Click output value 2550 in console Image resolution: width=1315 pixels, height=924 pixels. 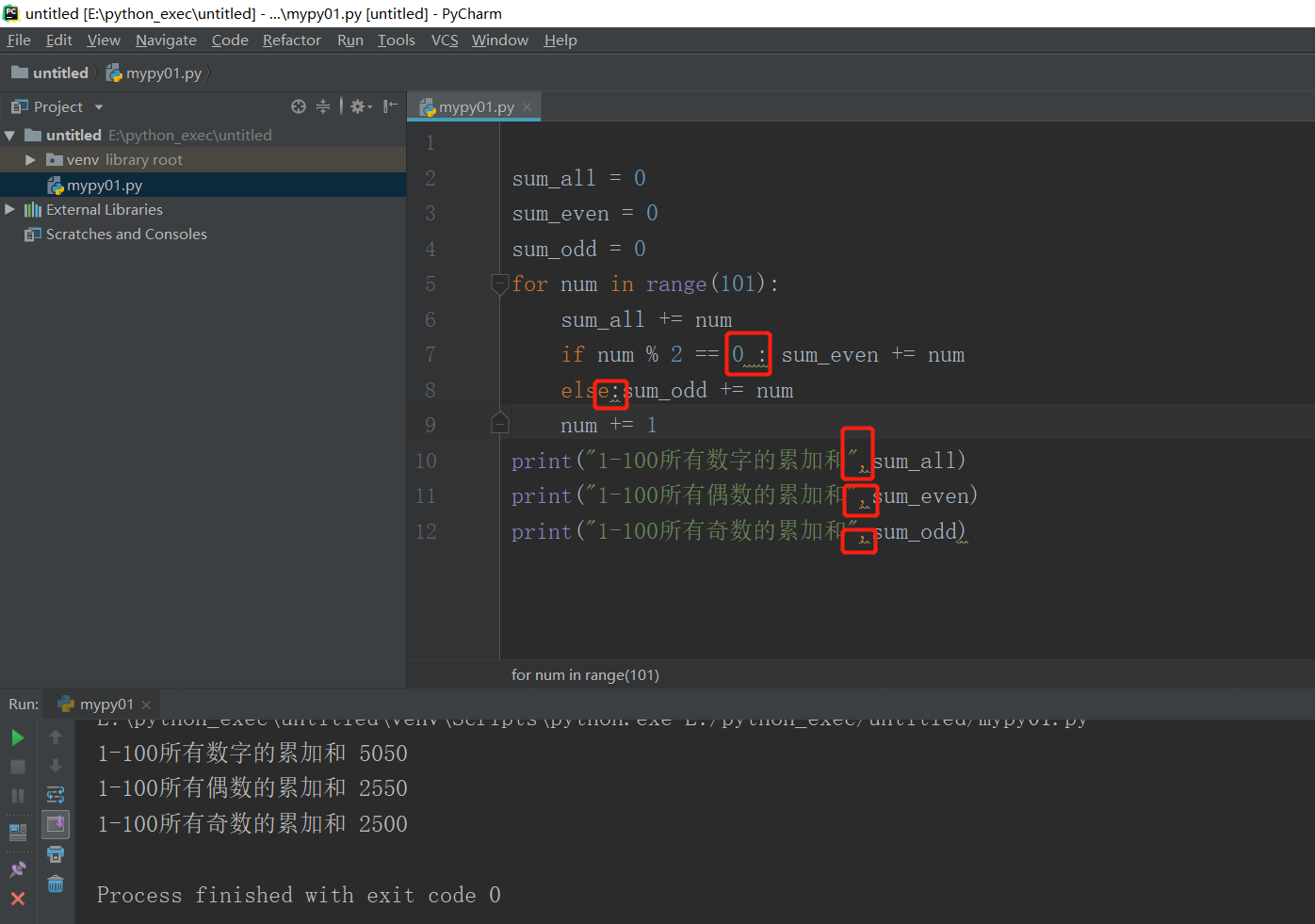click(383, 788)
